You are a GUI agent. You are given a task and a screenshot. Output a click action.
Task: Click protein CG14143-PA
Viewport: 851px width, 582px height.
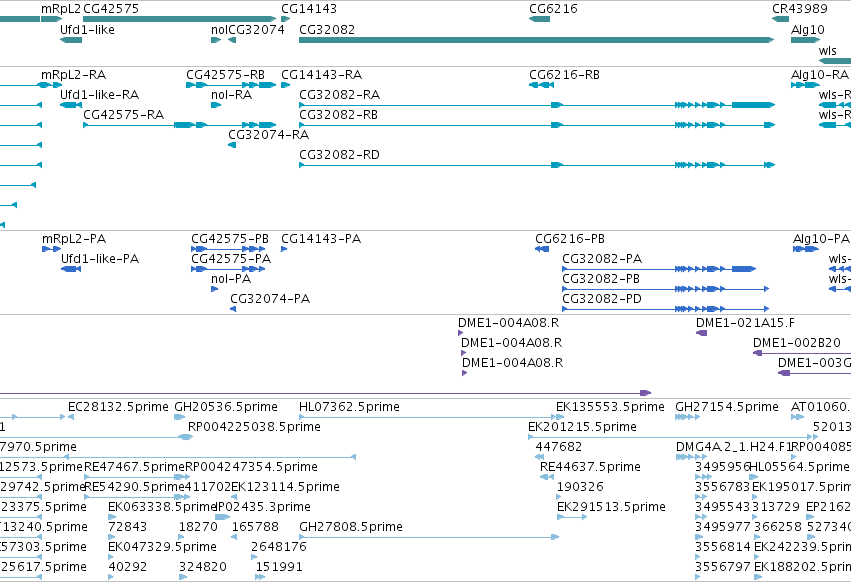pyautogui.click(x=284, y=249)
